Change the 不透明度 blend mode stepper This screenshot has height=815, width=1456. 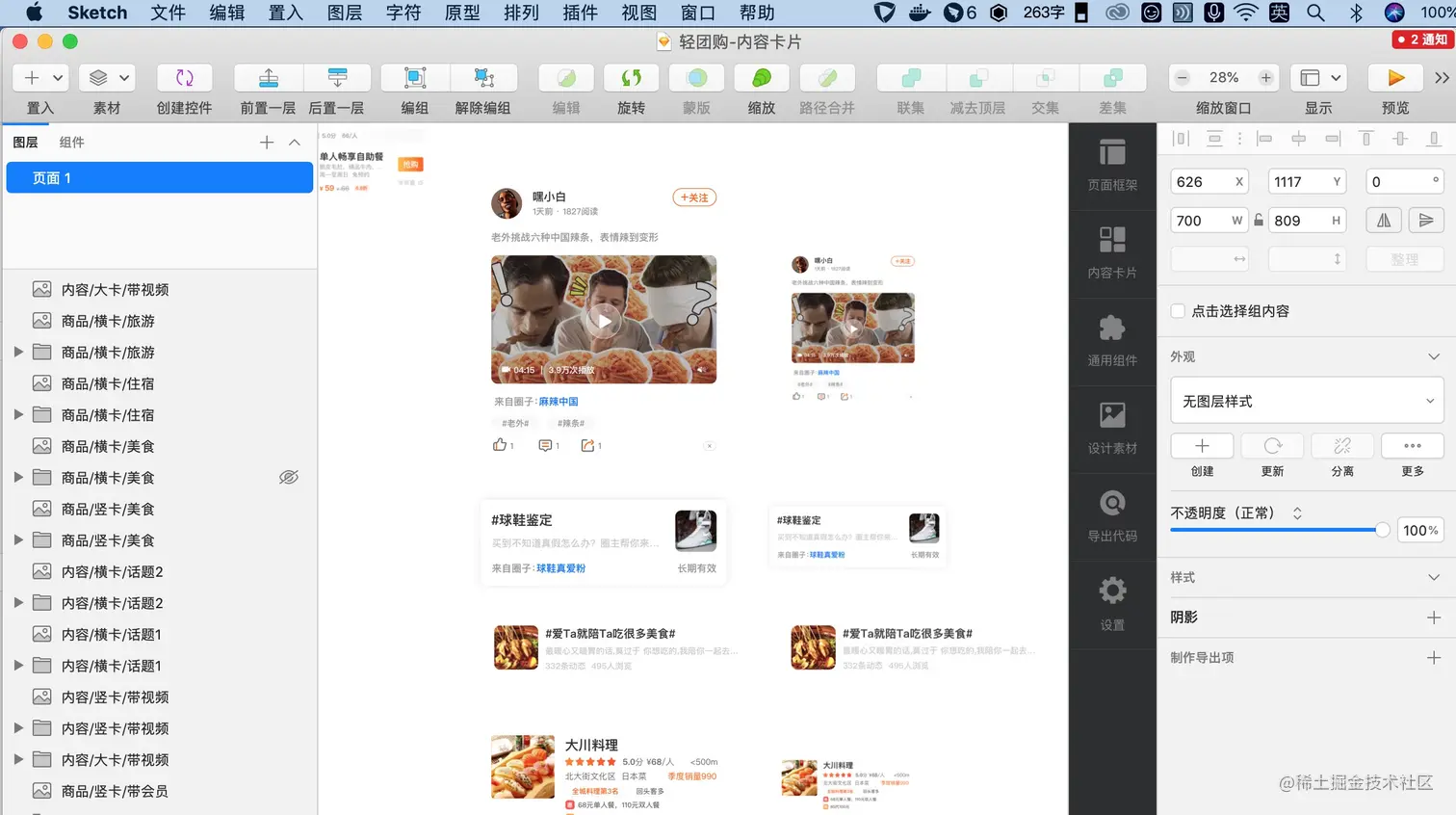tap(1297, 513)
